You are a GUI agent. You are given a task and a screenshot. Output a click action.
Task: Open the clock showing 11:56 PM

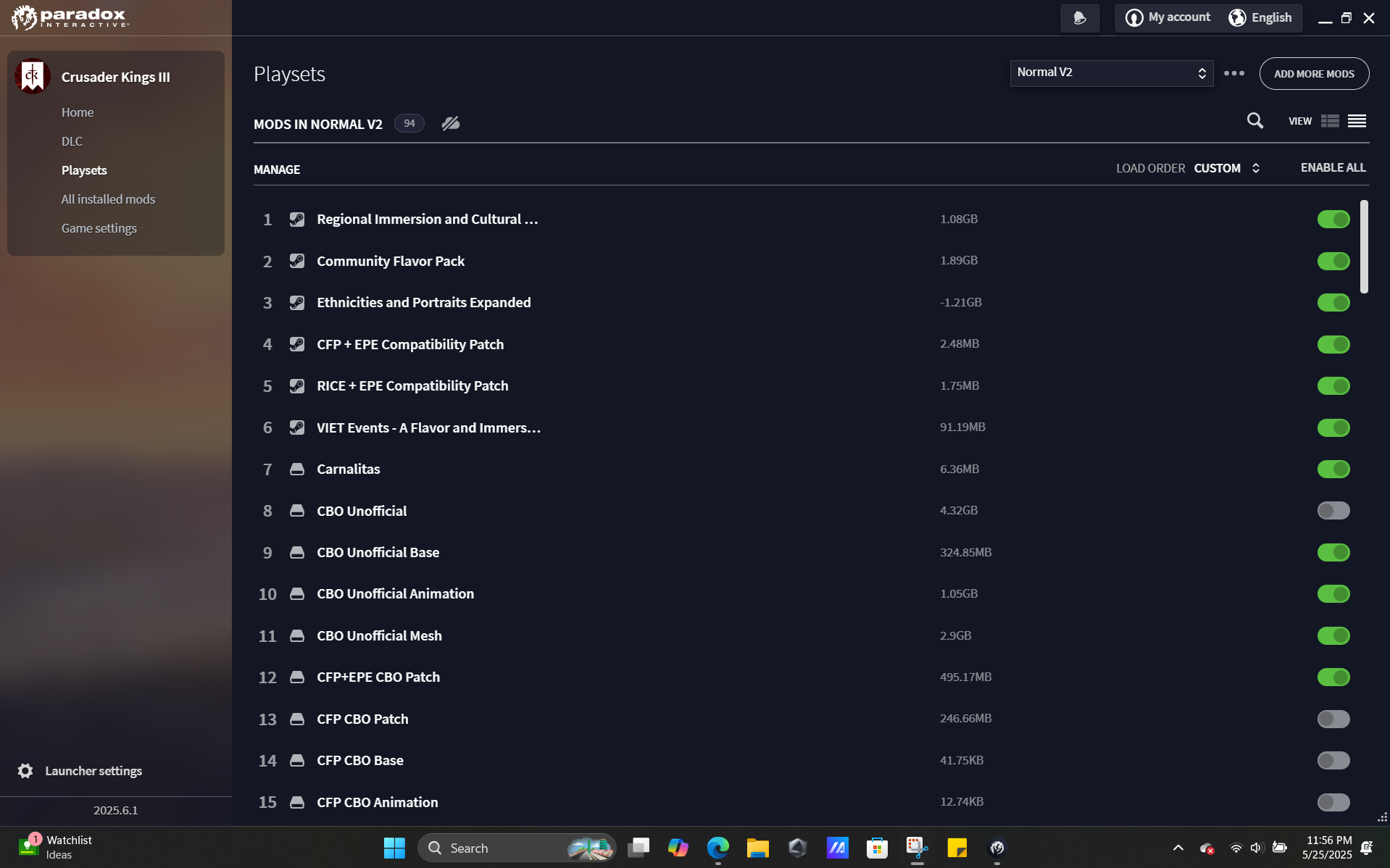tap(1327, 847)
